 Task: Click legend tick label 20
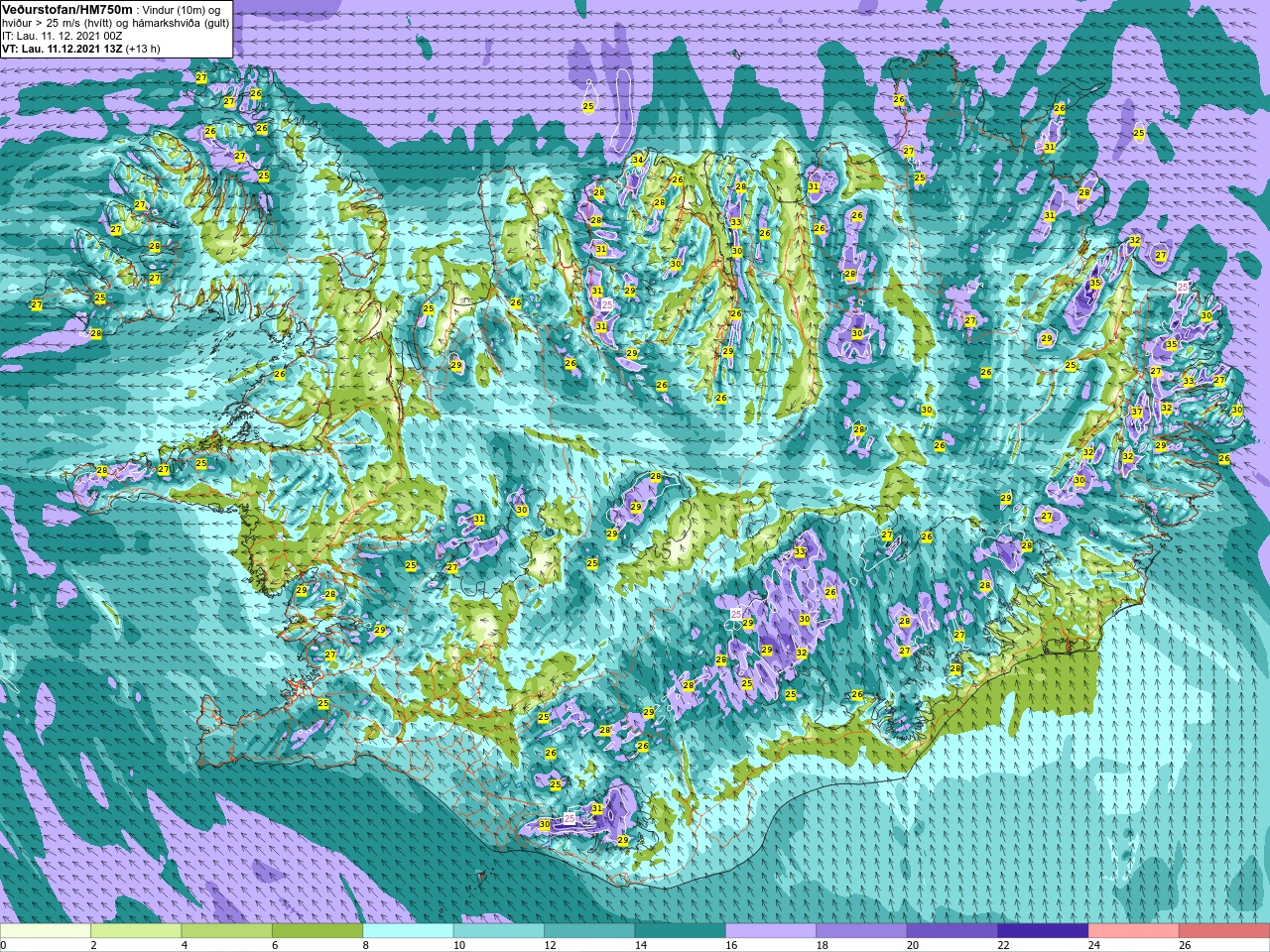click(x=913, y=945)
